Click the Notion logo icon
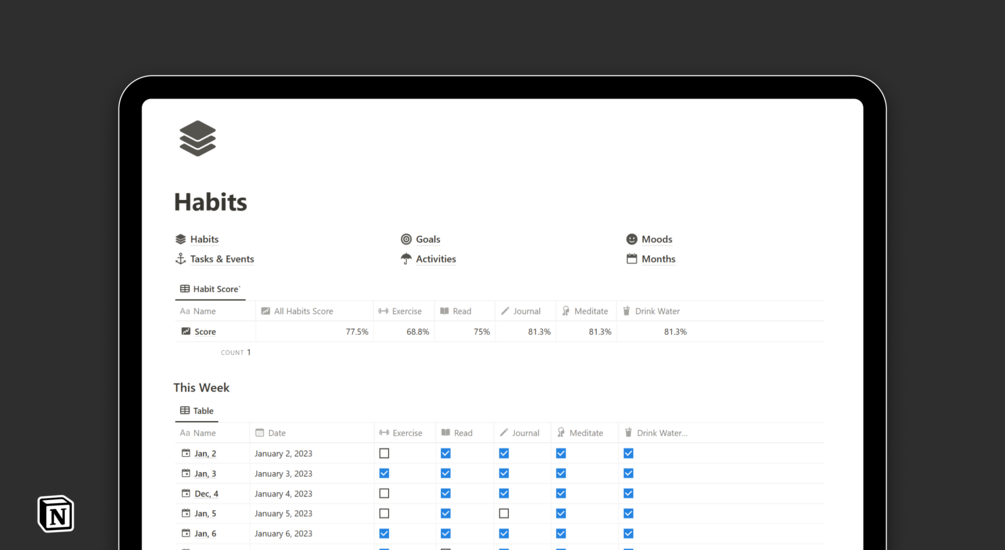The image size is (1005, 550). click(x=56, y=514)
